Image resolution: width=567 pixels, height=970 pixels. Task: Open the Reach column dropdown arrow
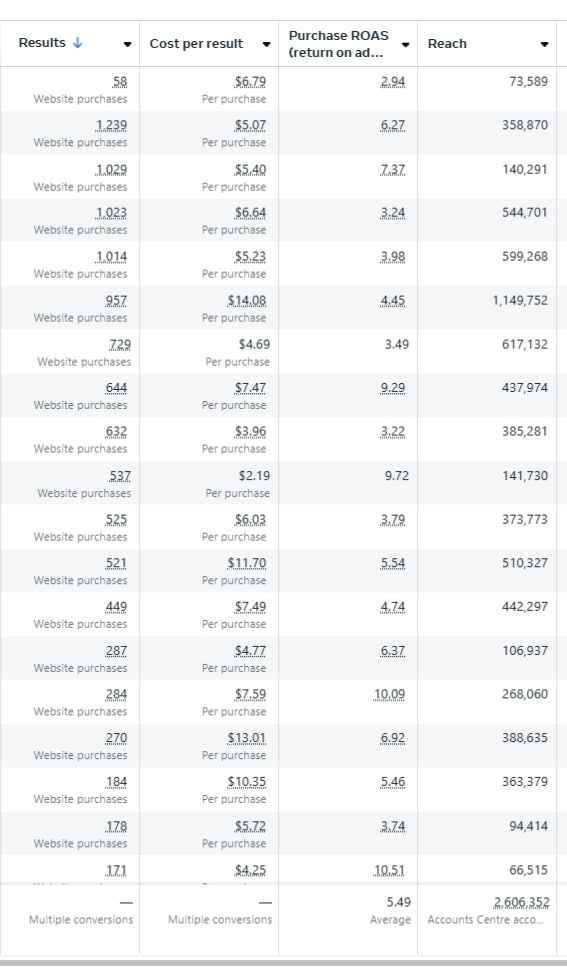point(545,44)
